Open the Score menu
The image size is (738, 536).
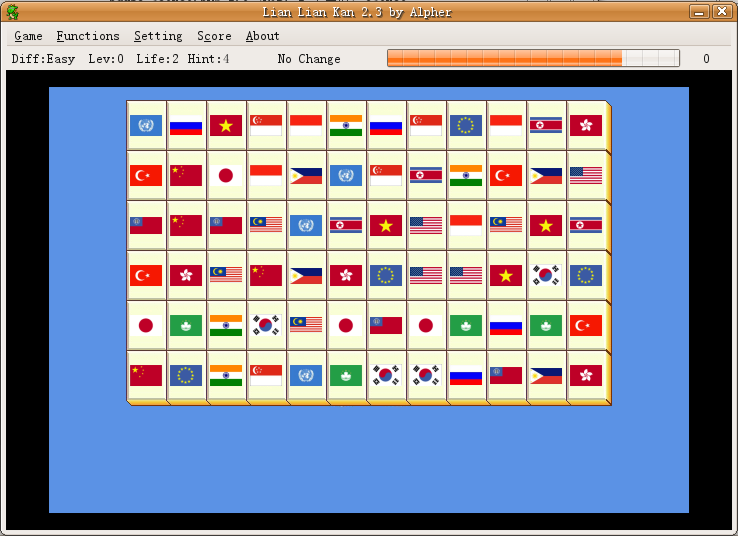[x=214, y=36]
